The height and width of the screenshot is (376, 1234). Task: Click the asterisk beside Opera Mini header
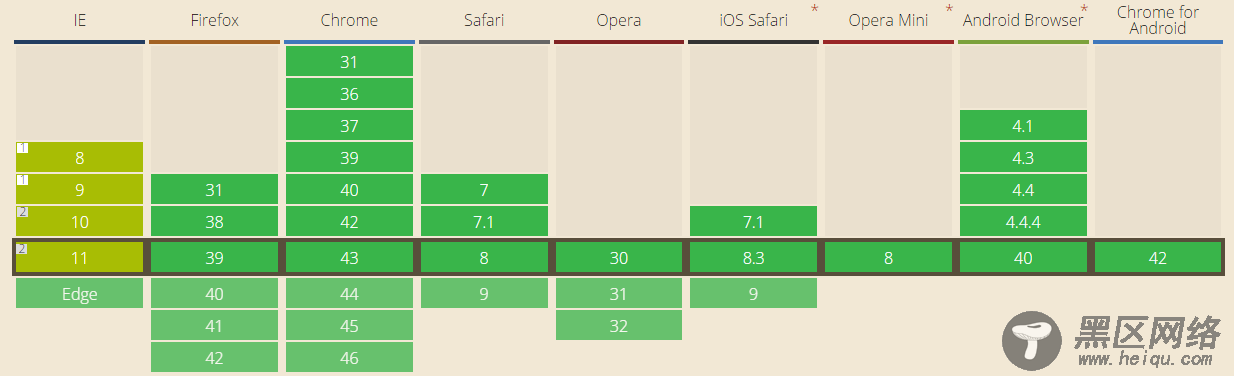(x=949, y=11)
